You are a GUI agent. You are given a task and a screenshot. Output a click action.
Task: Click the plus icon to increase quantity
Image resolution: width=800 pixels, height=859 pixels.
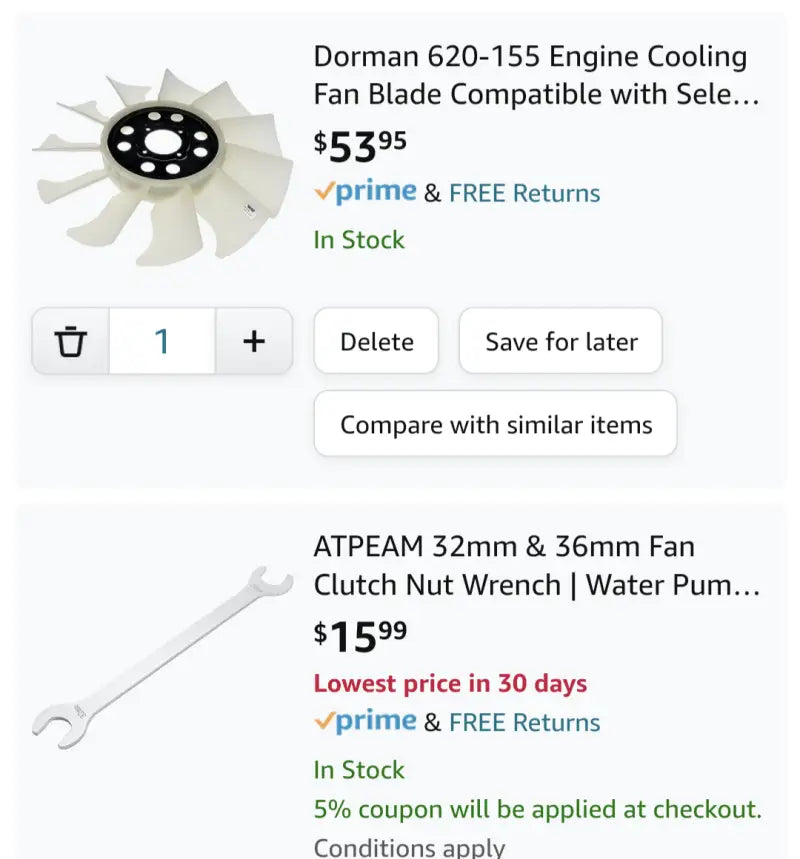click(254, 341)
